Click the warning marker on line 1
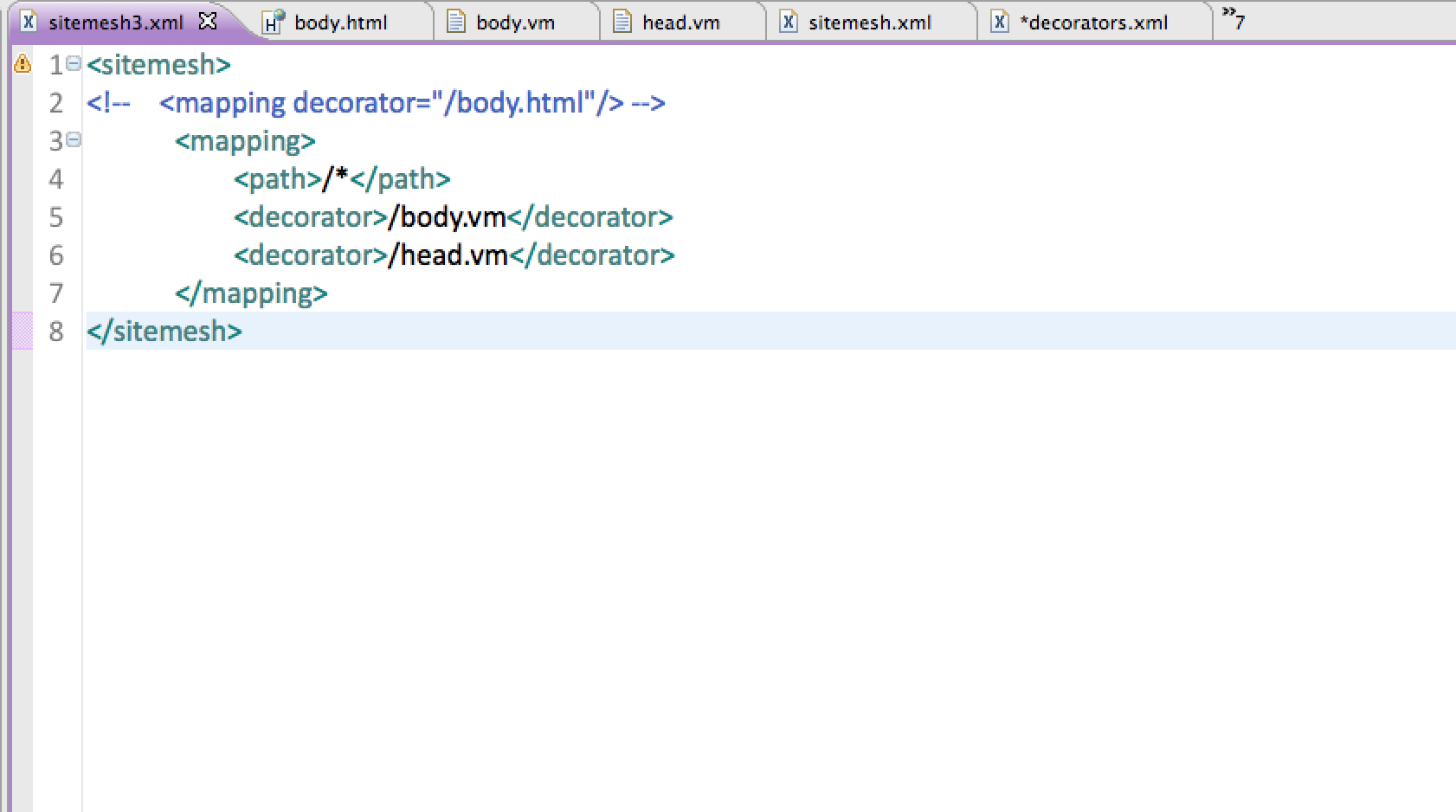Screen dimensions: 1456x812 point(23,64)
